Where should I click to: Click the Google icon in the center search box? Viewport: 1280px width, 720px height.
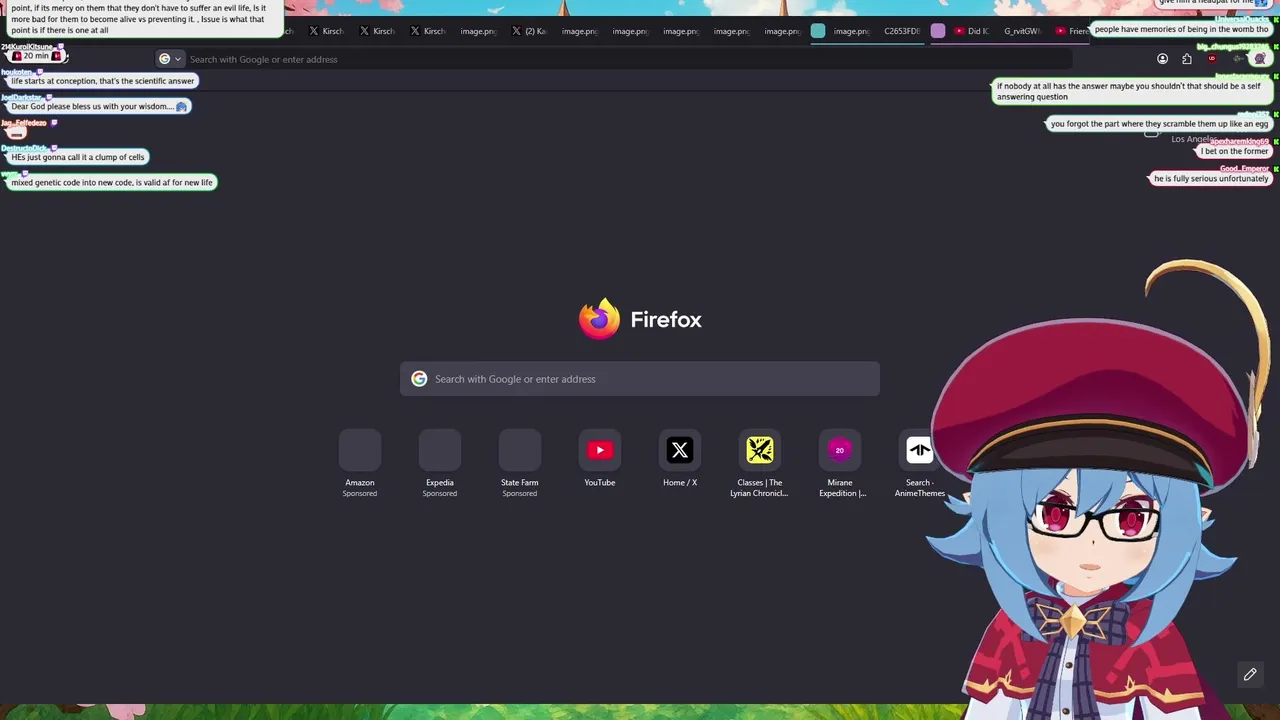pyautogui.click(x=419, y=379)
